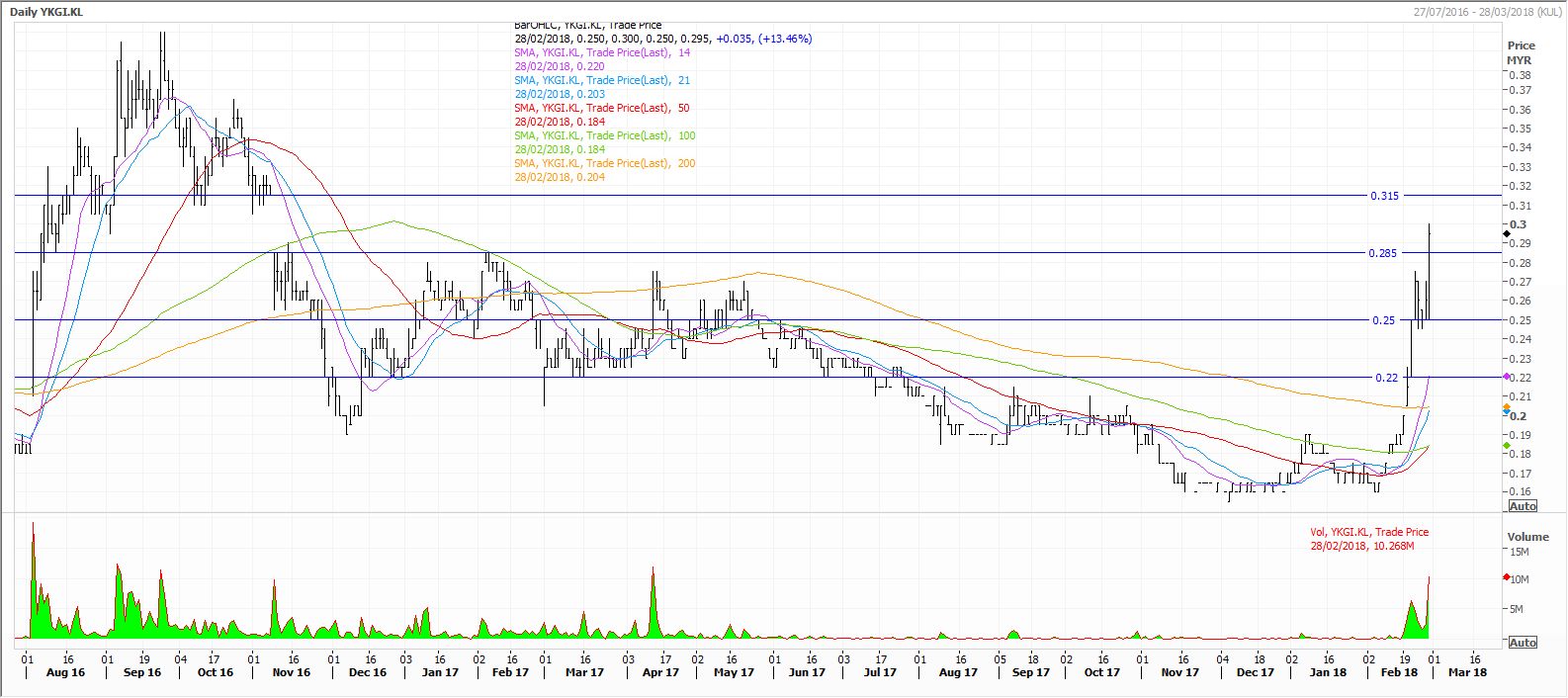The height and width of the screenshot is (698, 1568).
Task: Click the Vol, YKGI.KL volume legend
Action: (1369, 532)
